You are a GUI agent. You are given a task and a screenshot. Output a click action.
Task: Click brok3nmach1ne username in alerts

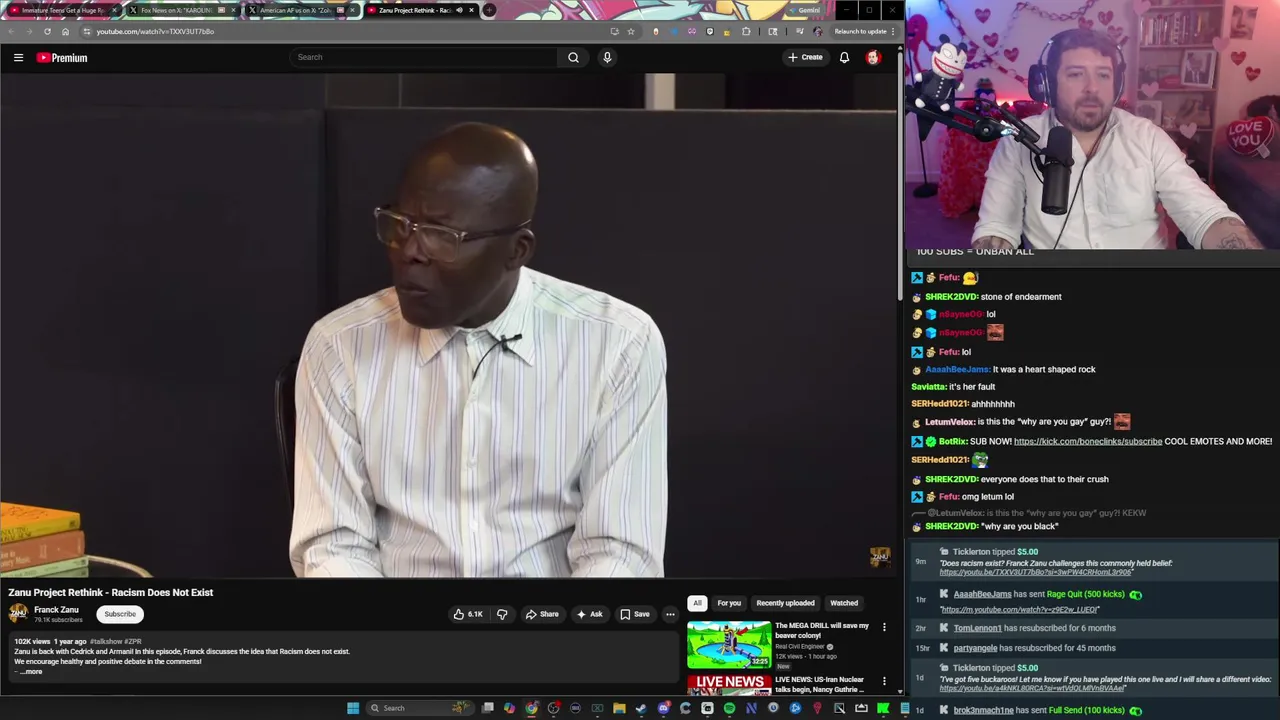coord(983,710)
